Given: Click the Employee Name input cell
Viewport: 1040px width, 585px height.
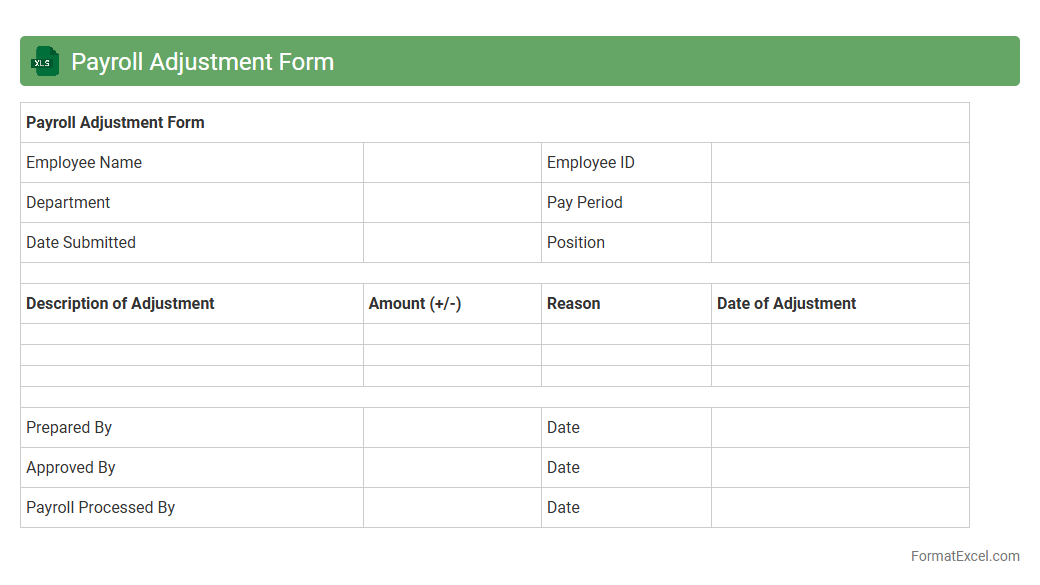Looking at the screenshot, I should tap(452, 163).
